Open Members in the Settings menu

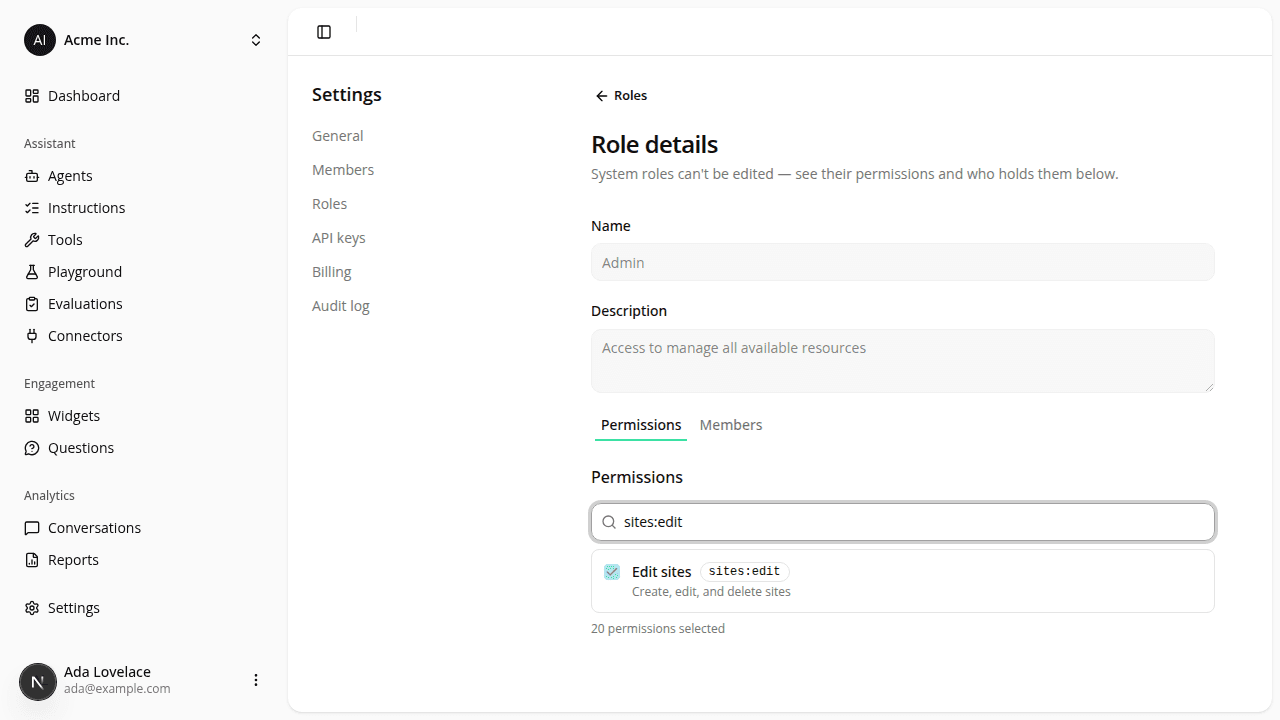click(343, 170)
